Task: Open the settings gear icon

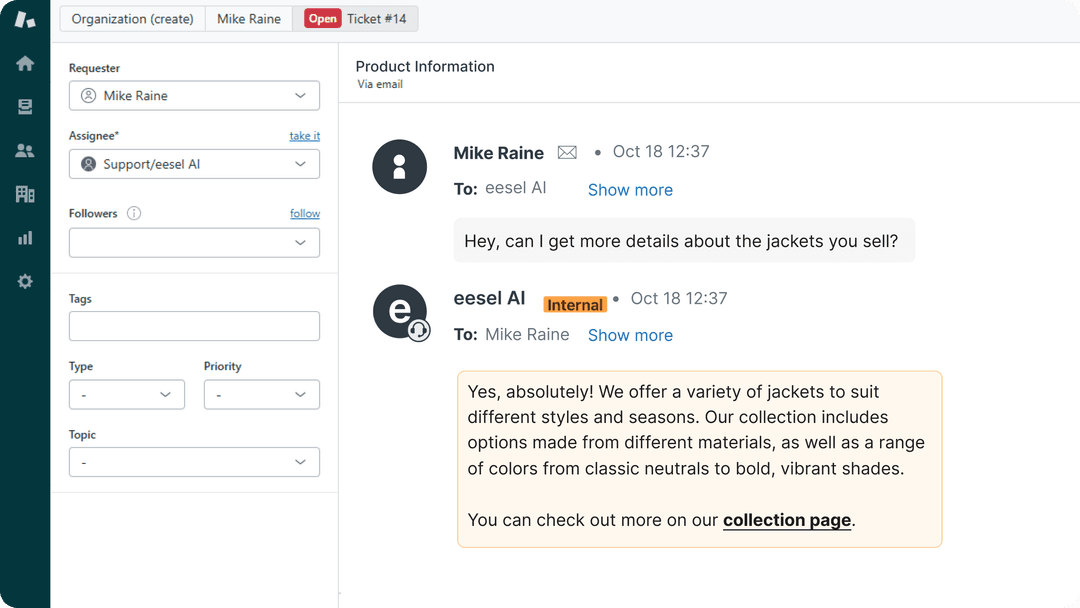Action: point(24,281)
